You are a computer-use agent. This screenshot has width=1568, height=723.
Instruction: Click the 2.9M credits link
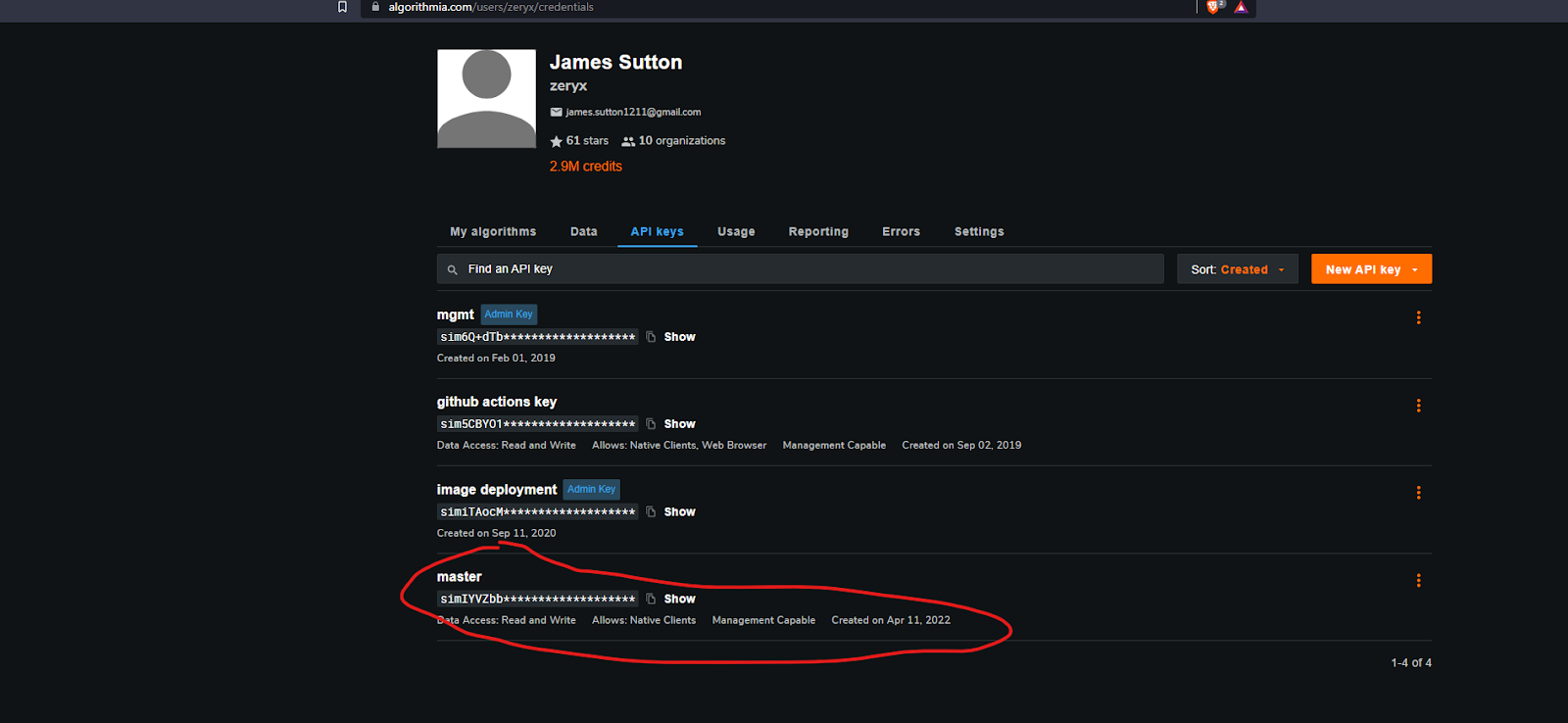point(586,167)
